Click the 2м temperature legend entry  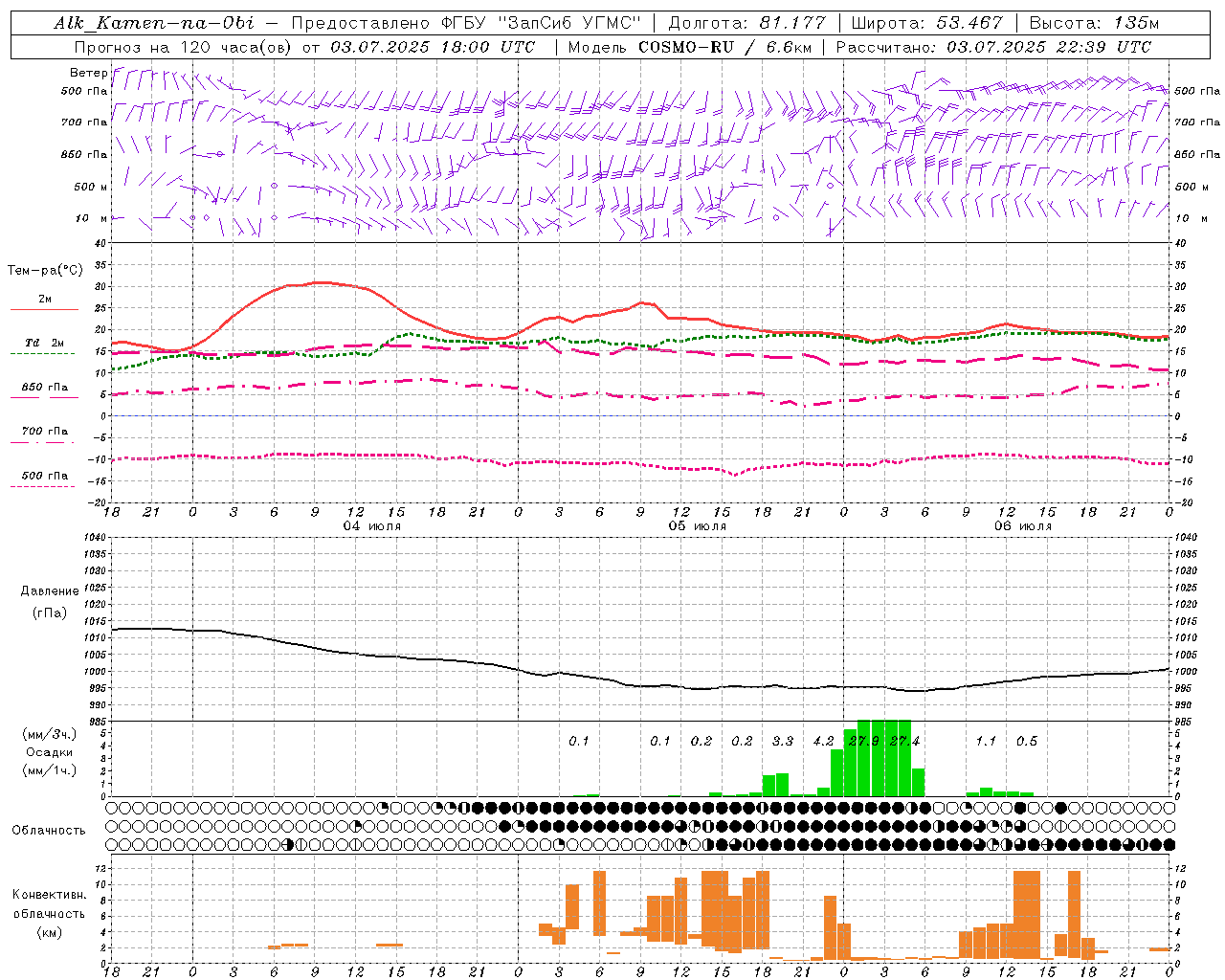[x=45, y=300]
